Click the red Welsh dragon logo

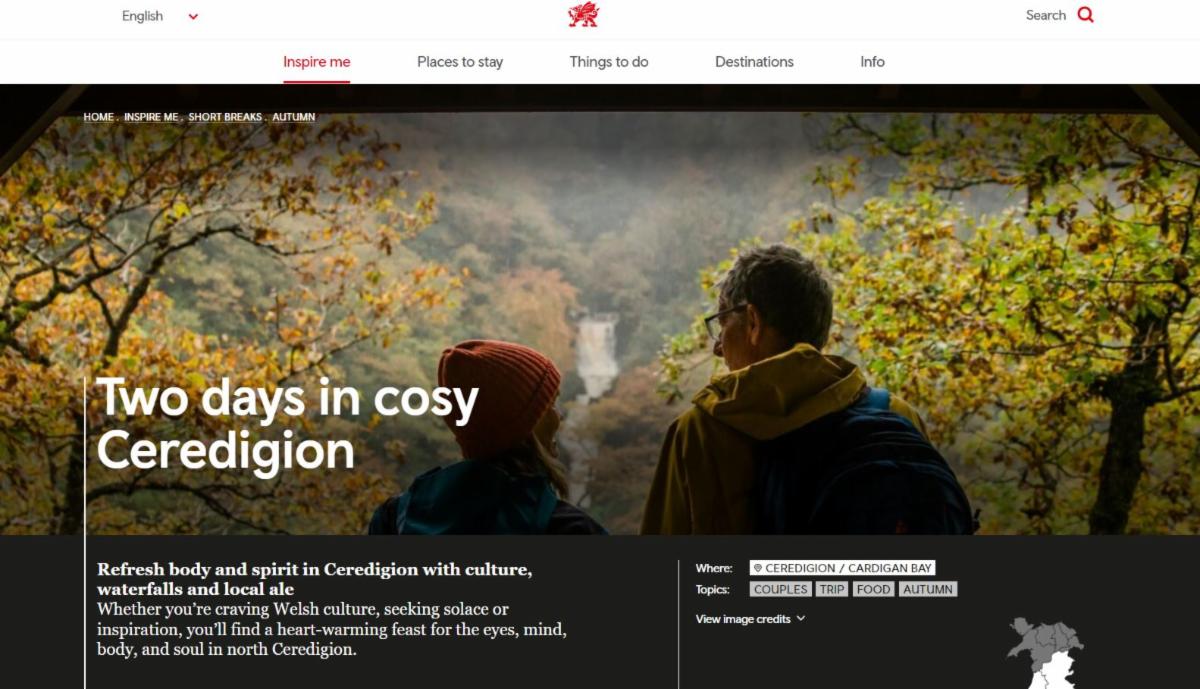click(x=583, y=15)
